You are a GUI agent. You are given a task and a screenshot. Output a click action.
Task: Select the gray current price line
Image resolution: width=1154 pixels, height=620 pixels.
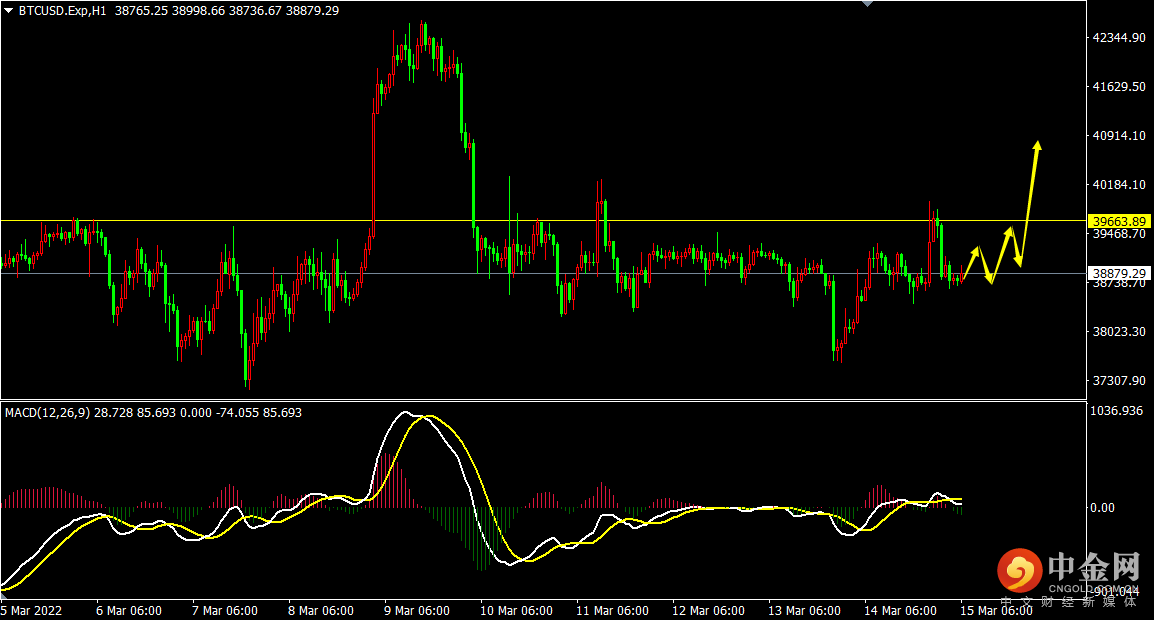[x=543, y=273]
